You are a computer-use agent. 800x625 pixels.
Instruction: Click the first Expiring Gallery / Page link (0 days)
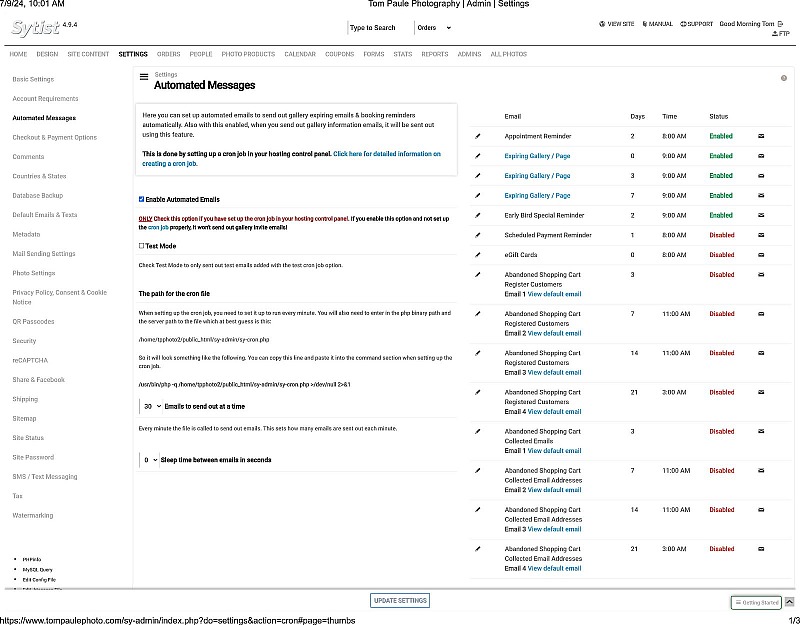[x=537, y=156]
